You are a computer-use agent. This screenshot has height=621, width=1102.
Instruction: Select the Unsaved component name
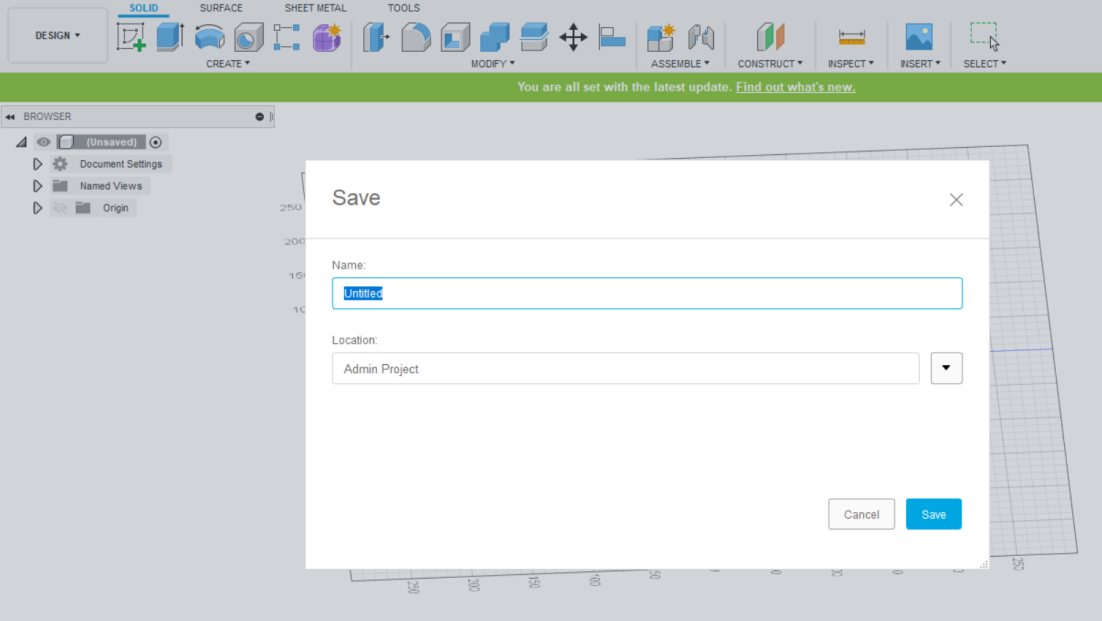pos(111,142)
